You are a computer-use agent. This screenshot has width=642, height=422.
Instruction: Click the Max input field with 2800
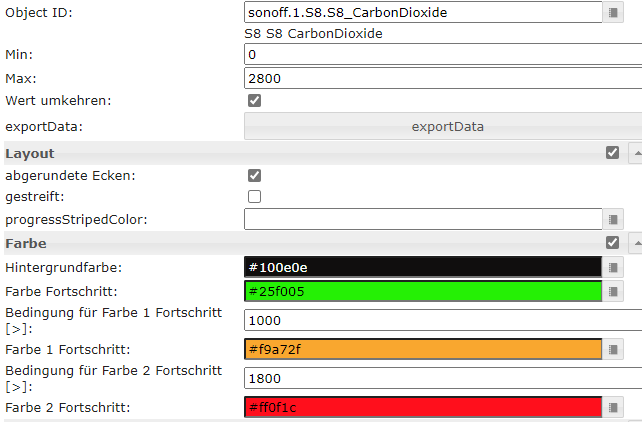pyautogui.click(x=440, y=78)
